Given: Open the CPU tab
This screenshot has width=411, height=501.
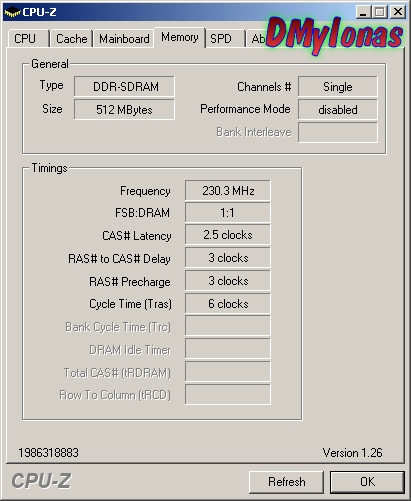Looking at the screenshot, I should (29, 39).
